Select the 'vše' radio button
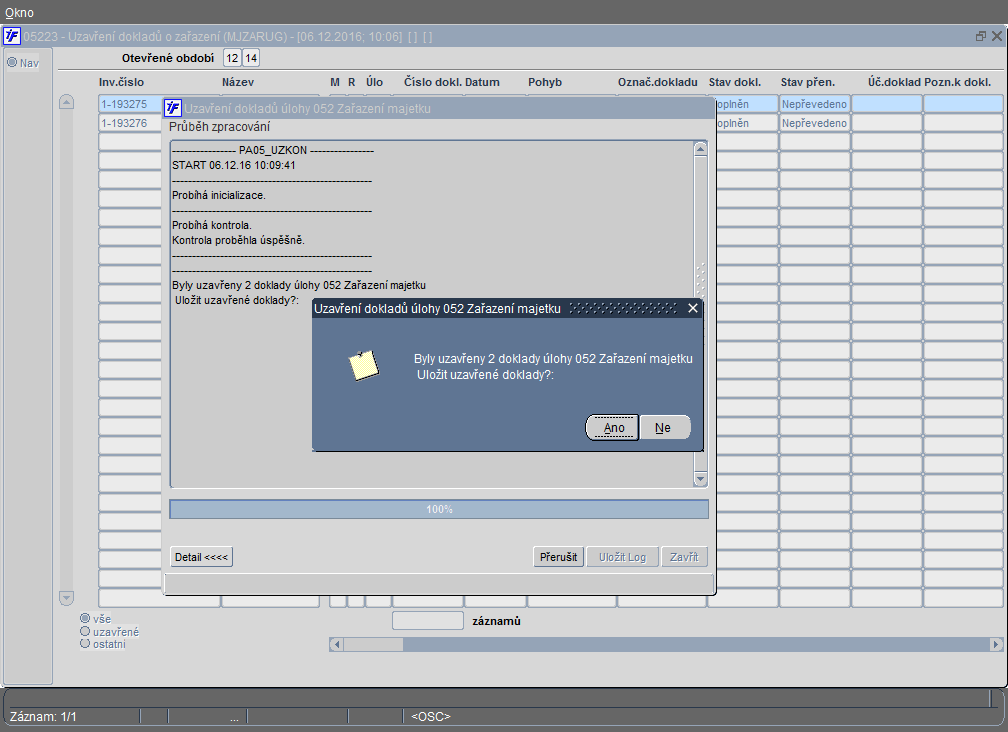 [85, 618]
